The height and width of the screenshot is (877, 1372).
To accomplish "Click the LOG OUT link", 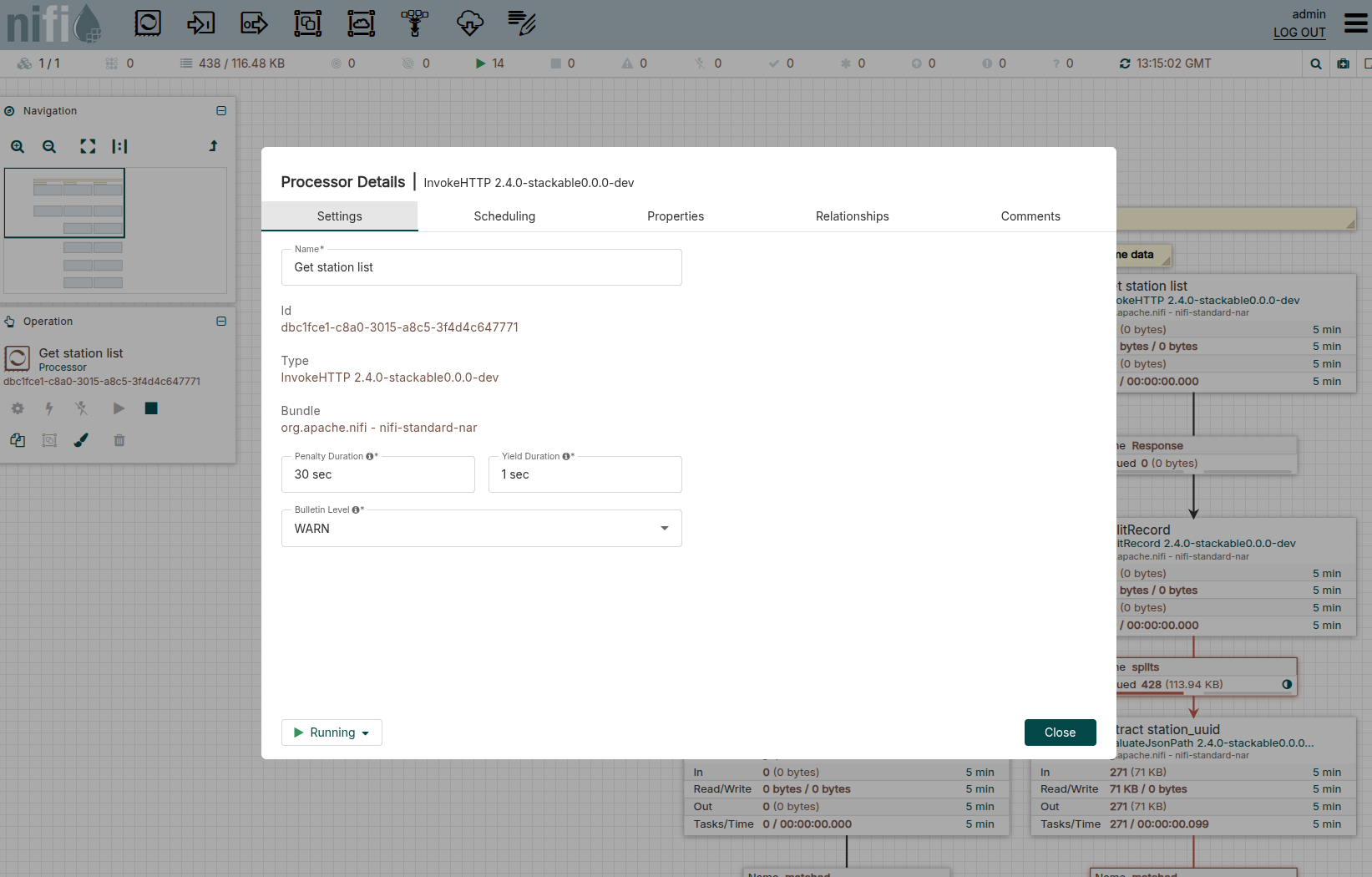I will click(1299, 33).
